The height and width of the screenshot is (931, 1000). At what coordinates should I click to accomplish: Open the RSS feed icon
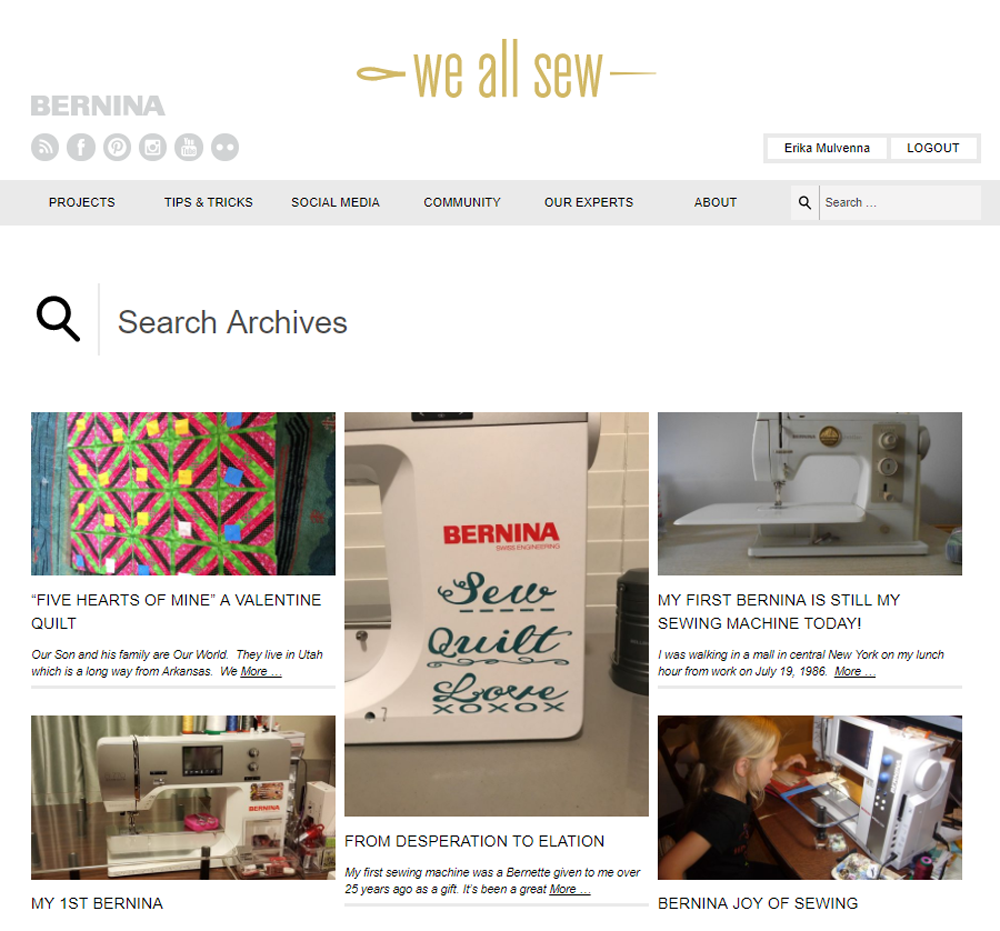tap(45, 147)
